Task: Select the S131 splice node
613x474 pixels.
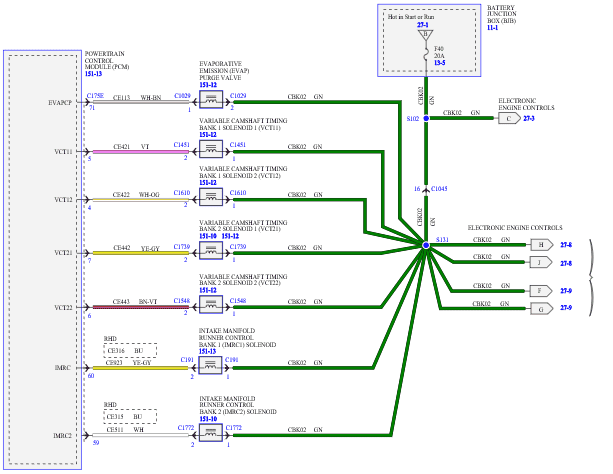Action: (x=426, y=245)
